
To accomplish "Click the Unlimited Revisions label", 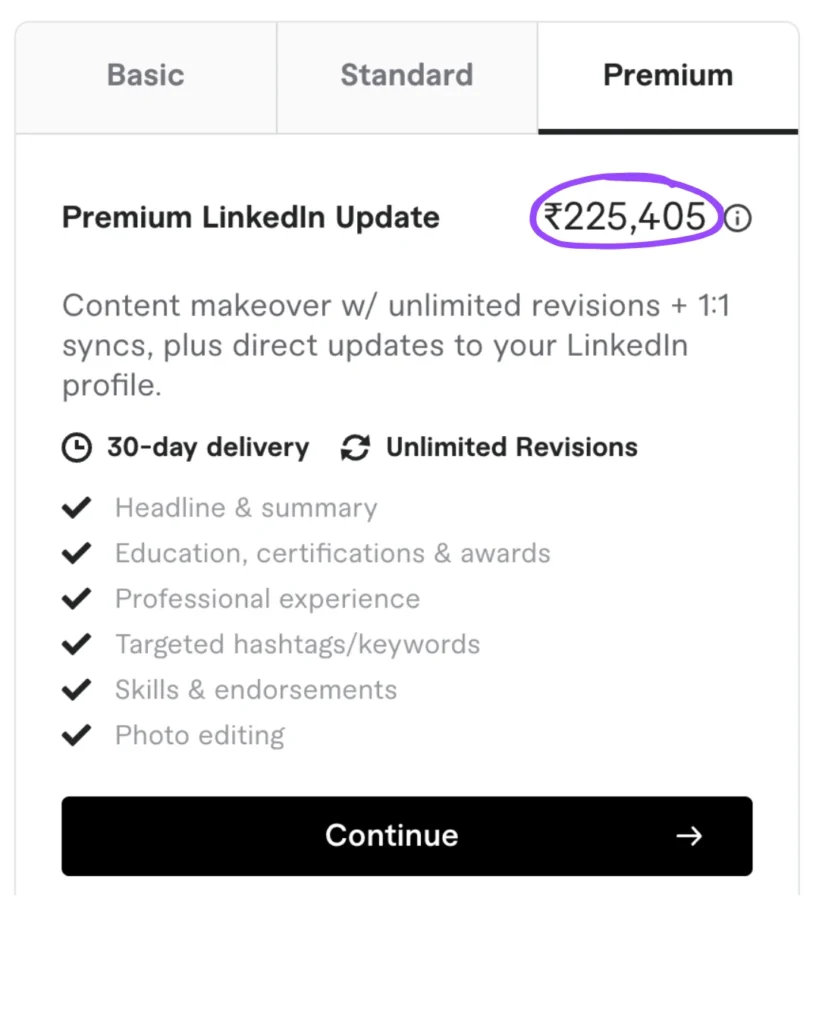I will pos(512,447).
